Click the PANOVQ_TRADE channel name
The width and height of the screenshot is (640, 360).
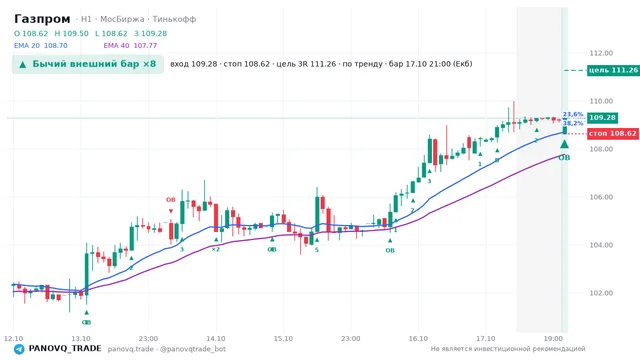[x=65, y=349]
